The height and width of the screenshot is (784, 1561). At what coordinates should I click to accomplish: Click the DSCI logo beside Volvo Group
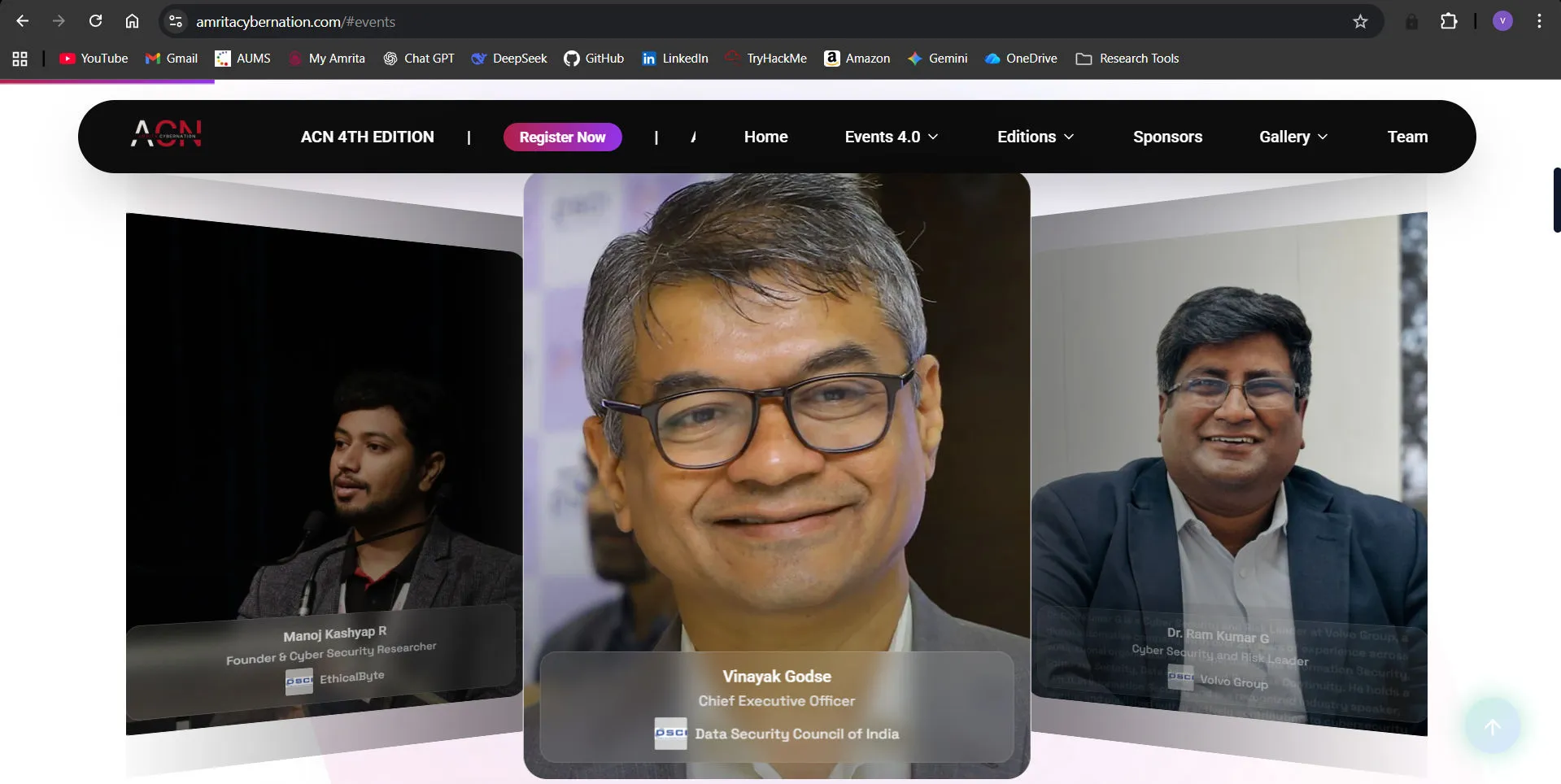click(1180, 677)
